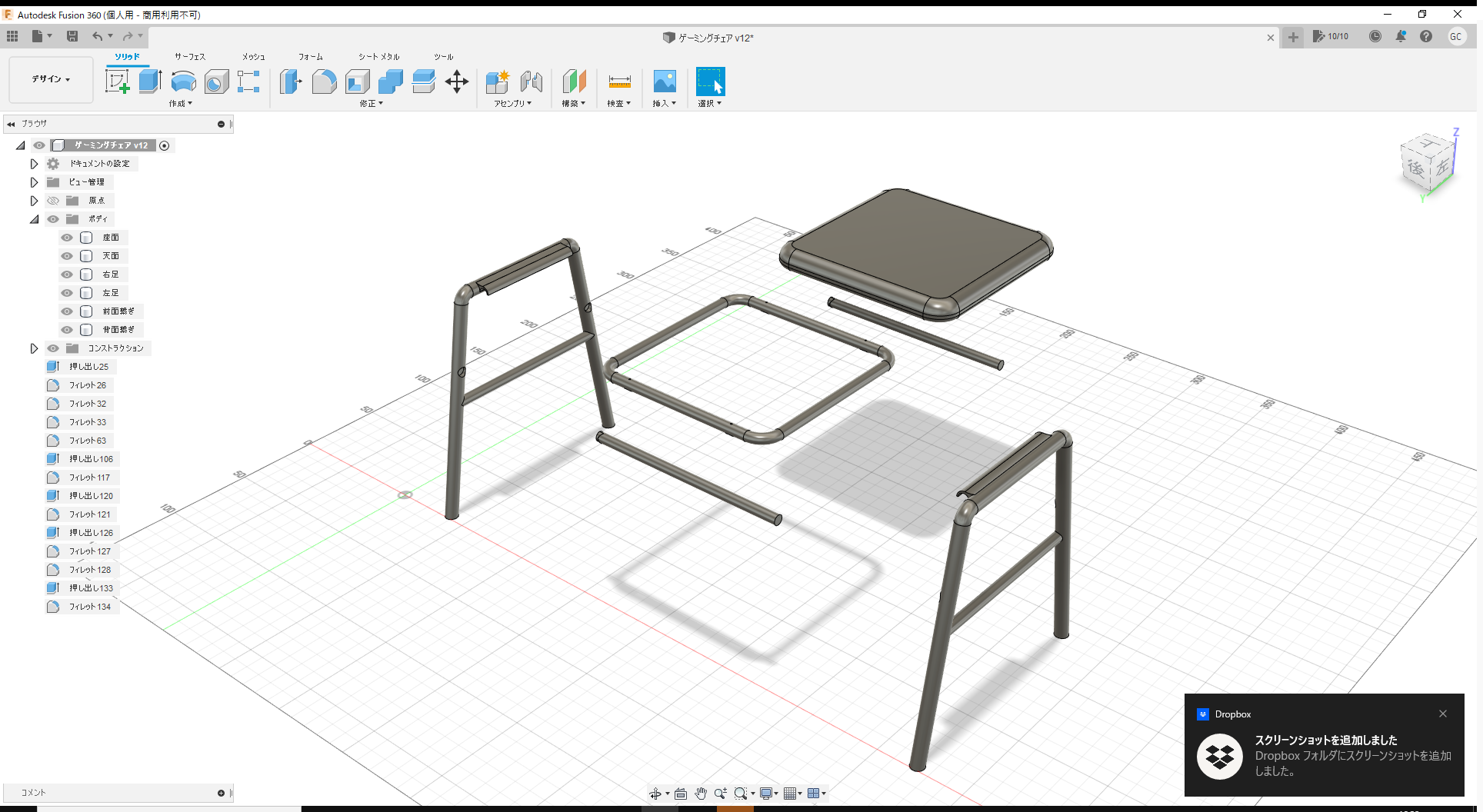This screenshot has width=1483, height=812.
Task: Toggle visibility of 右足 body
Action: 67,275
